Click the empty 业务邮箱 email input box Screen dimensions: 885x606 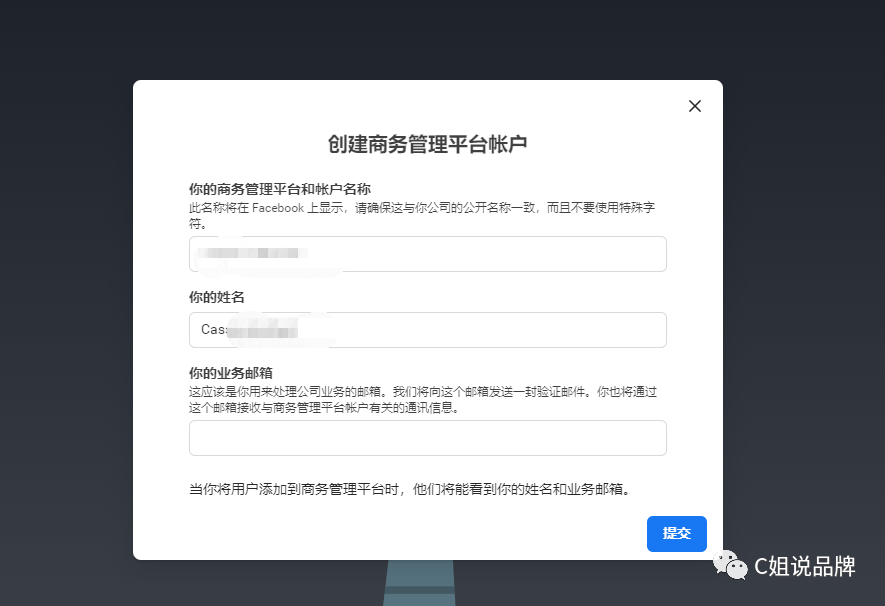tap(427, 437)
